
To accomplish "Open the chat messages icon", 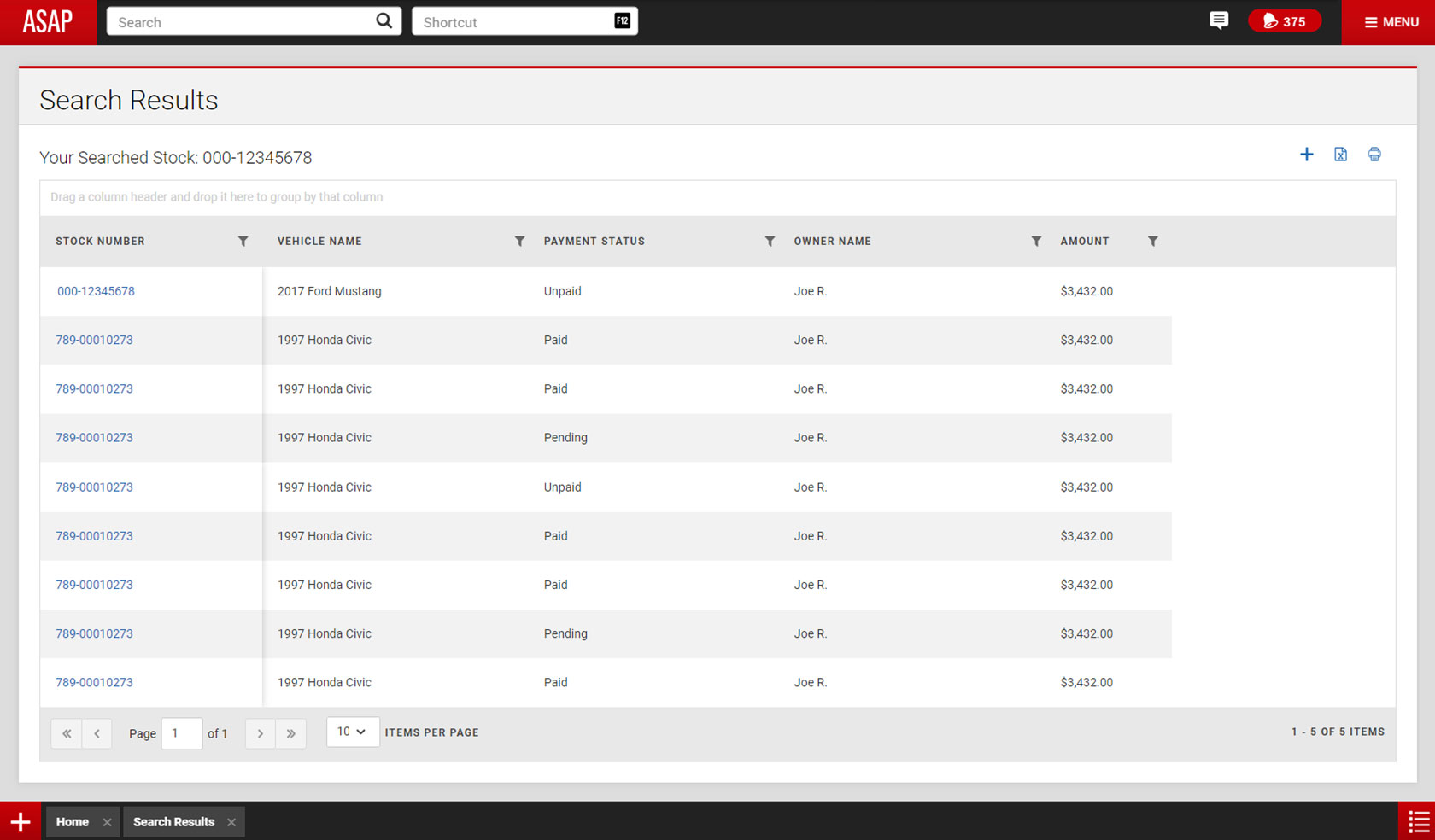I will coord(1219,21).
